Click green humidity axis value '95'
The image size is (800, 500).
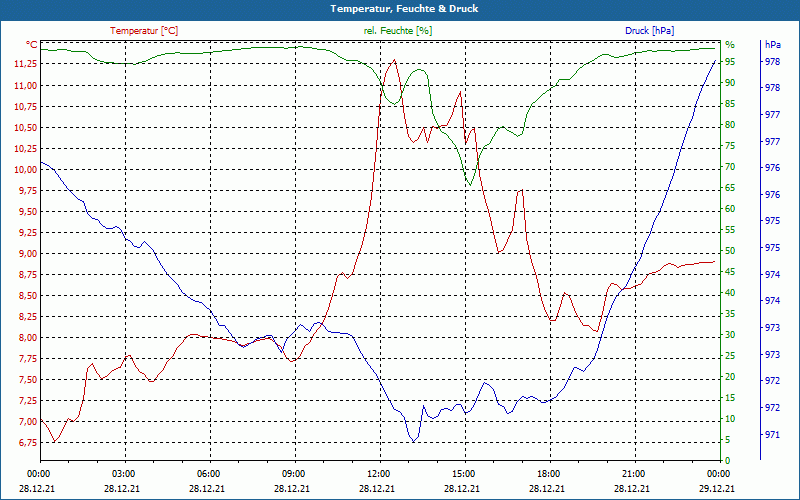pos(730,62)
